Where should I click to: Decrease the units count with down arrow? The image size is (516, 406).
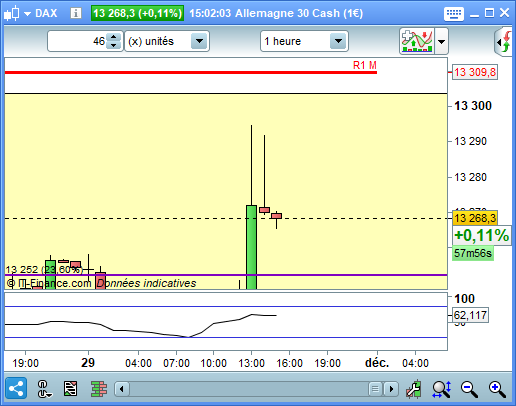tap(114, 45)
